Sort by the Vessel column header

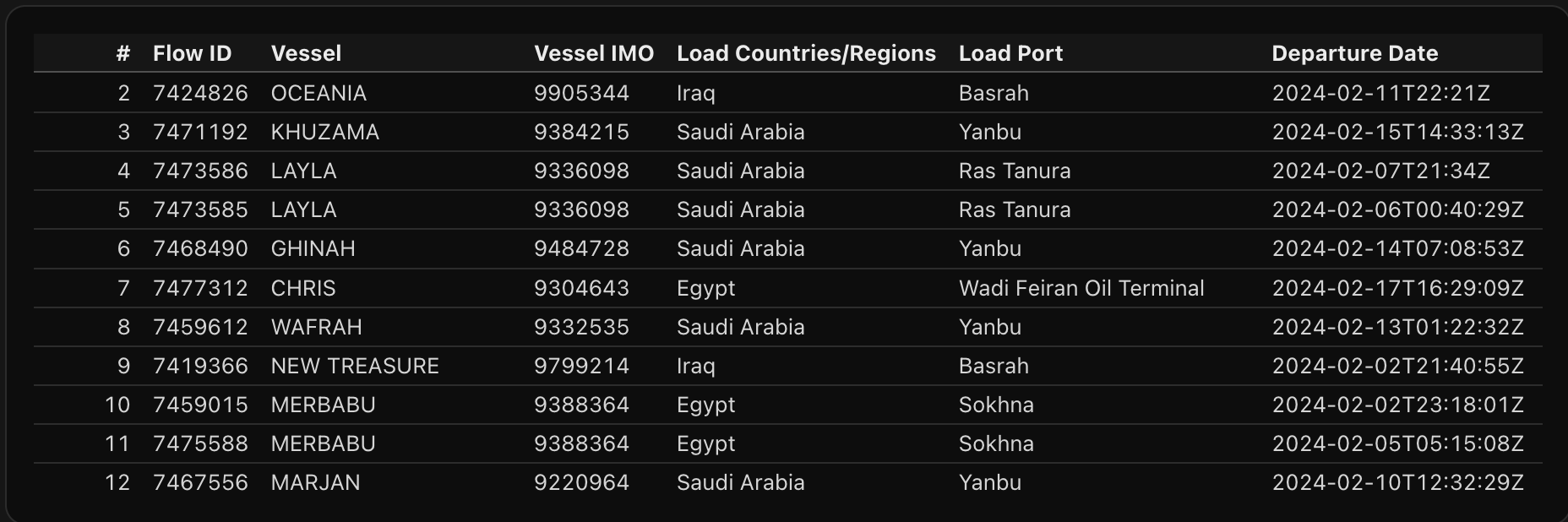point(306,53)
